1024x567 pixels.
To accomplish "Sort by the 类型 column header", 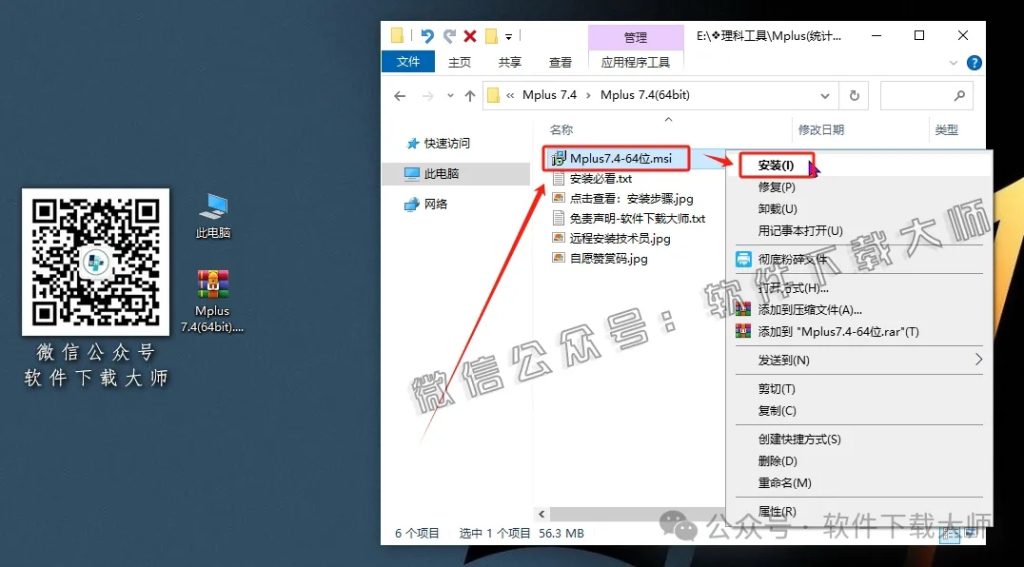I will (x=946, y=130).
